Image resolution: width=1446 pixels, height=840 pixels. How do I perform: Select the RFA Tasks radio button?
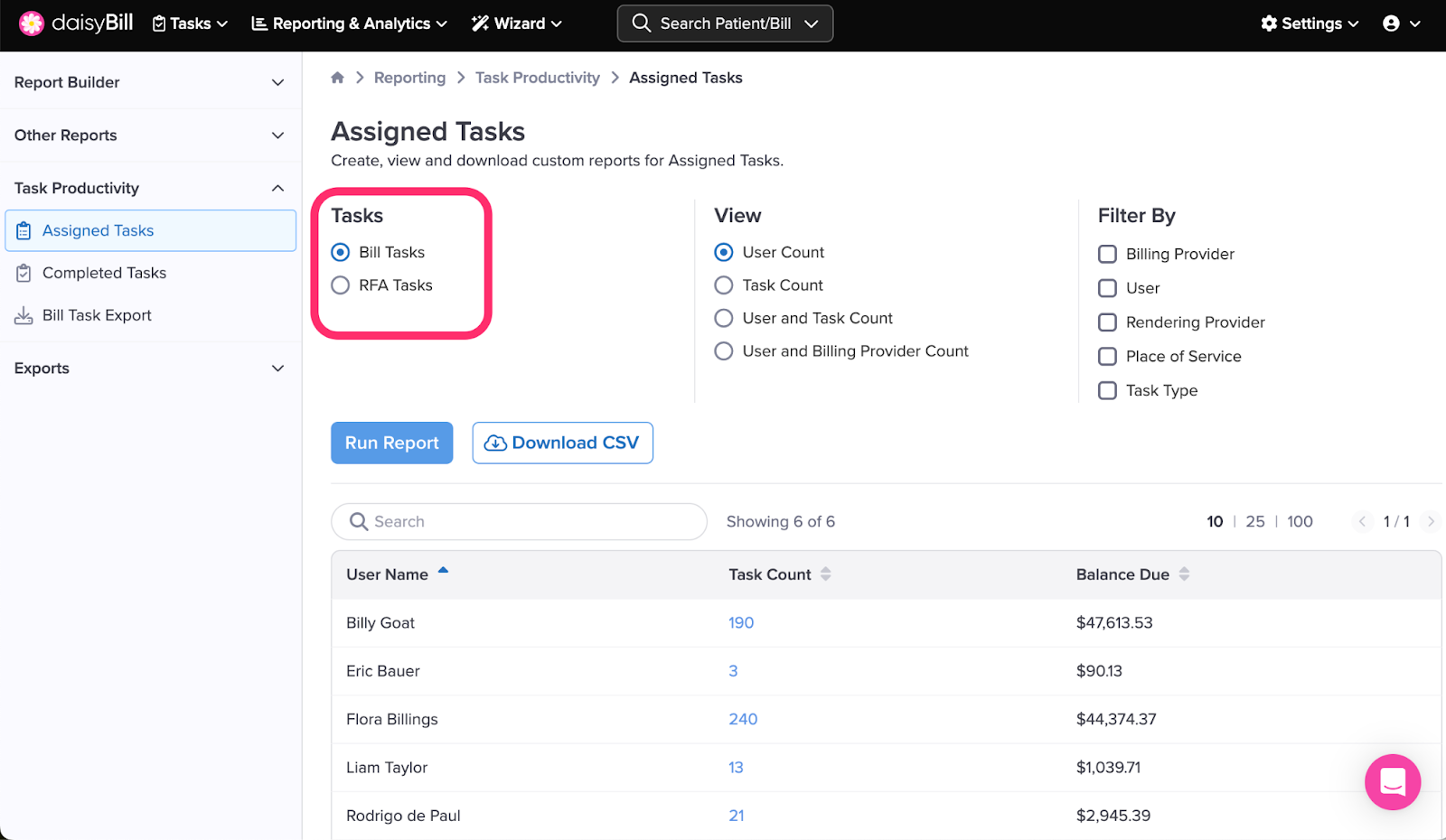[341, 285]
